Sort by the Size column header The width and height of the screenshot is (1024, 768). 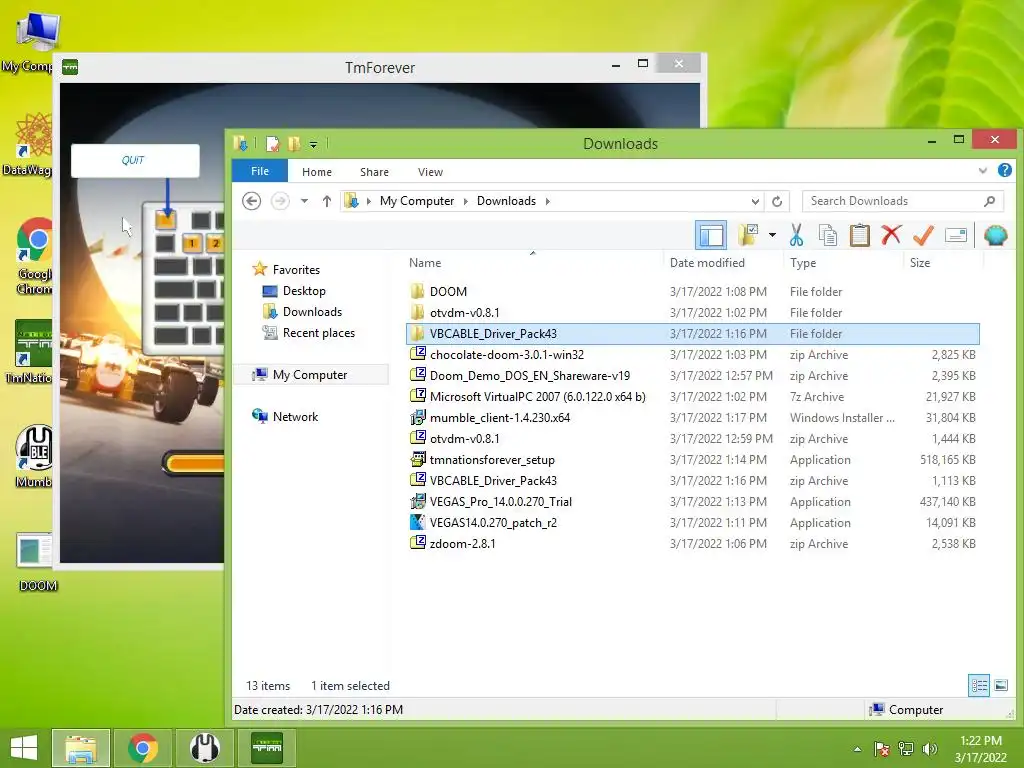(920, 263)
